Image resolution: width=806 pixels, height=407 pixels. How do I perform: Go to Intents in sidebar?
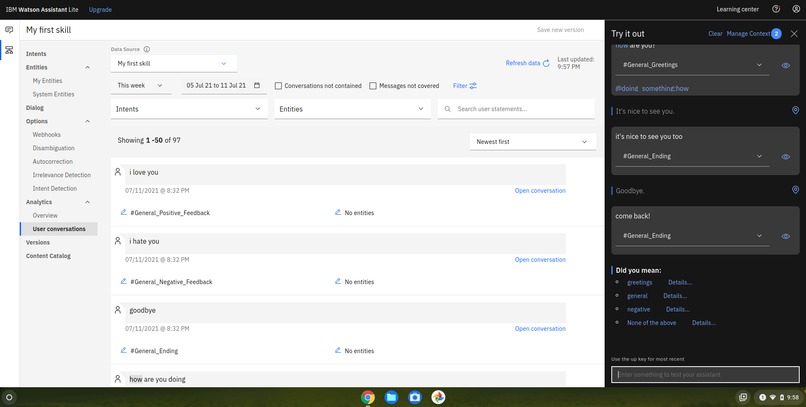pos(36,54)
